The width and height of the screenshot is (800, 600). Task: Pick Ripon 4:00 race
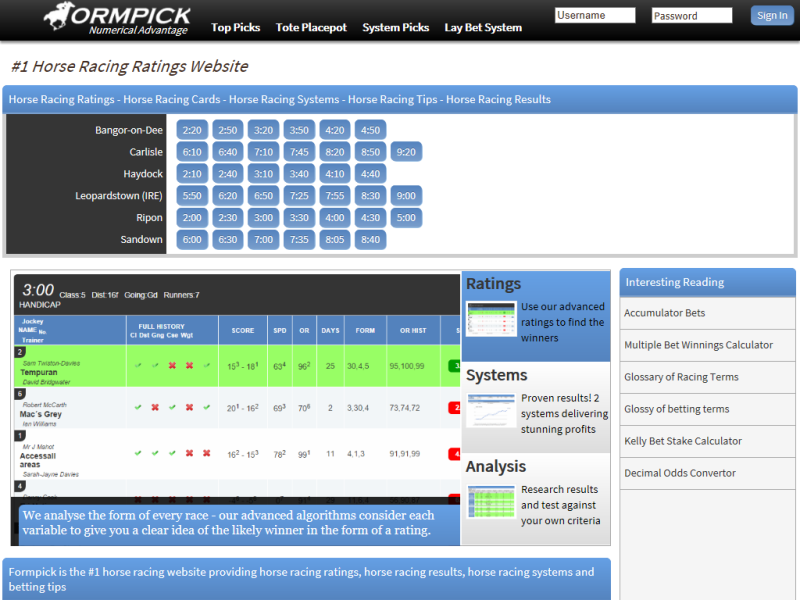click(335, 218)
